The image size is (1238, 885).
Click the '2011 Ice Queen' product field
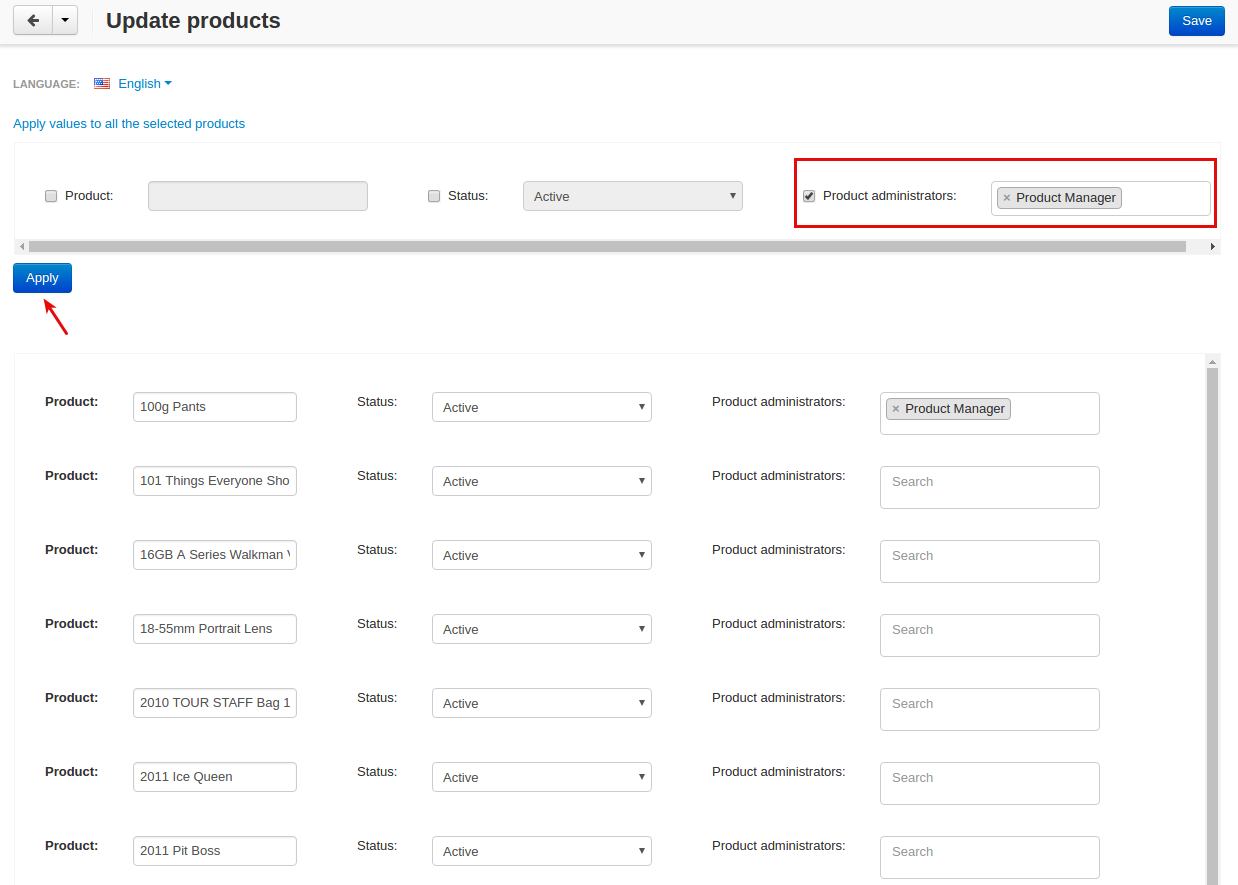click(215, 777)
